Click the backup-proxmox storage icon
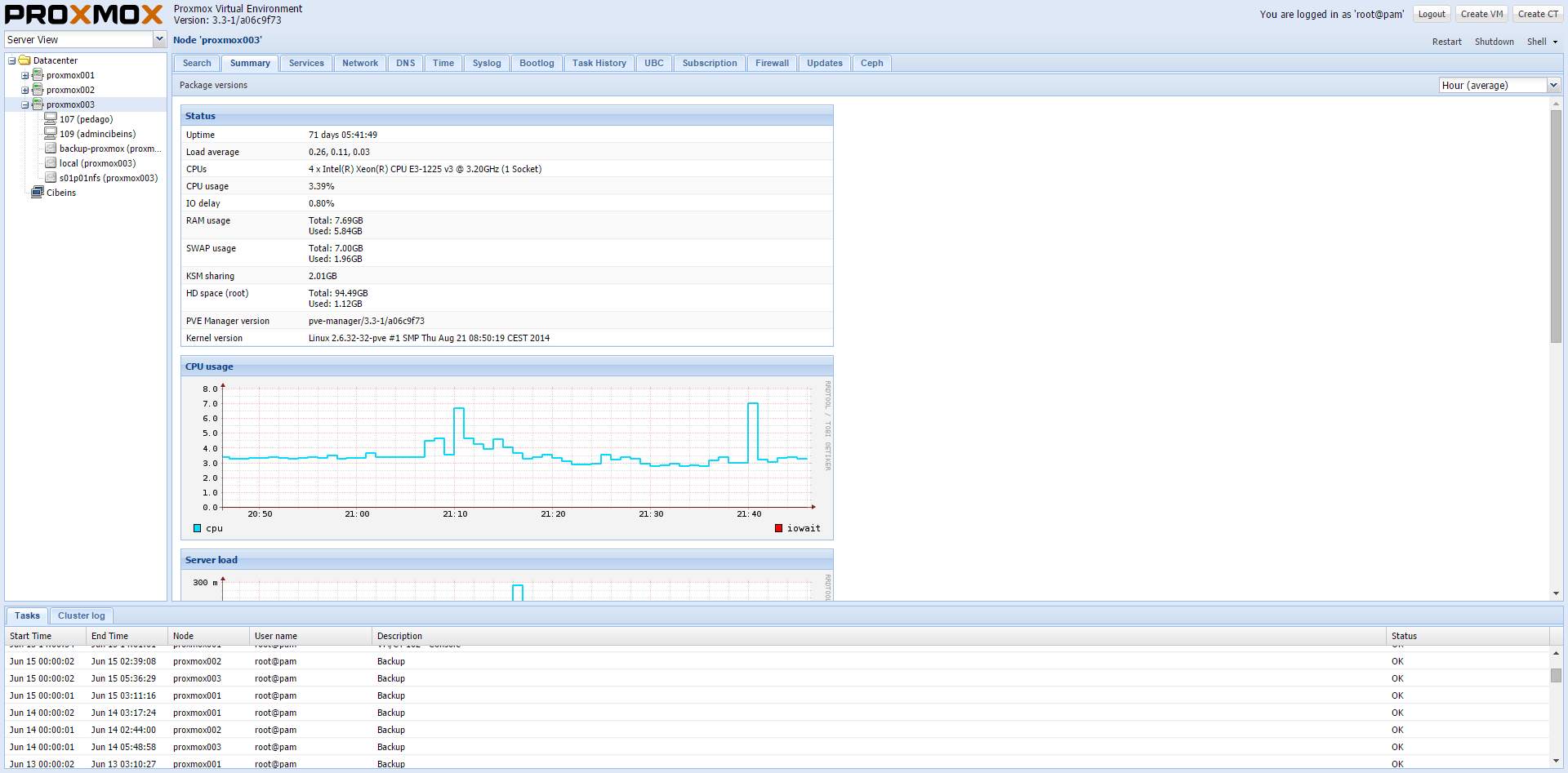Viewport: 1568px width, 773px height. 51,149
